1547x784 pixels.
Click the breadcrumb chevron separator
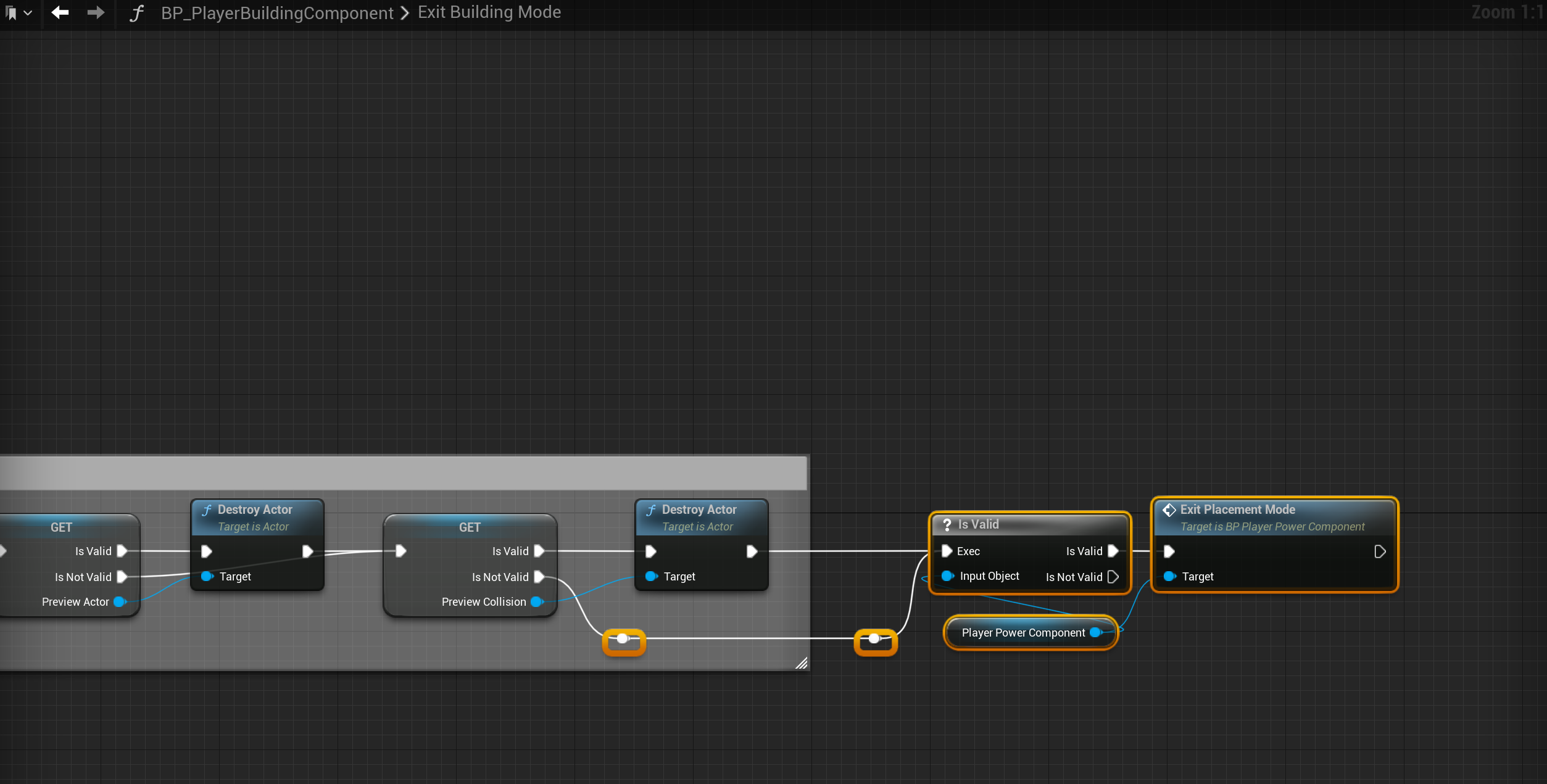405,13
